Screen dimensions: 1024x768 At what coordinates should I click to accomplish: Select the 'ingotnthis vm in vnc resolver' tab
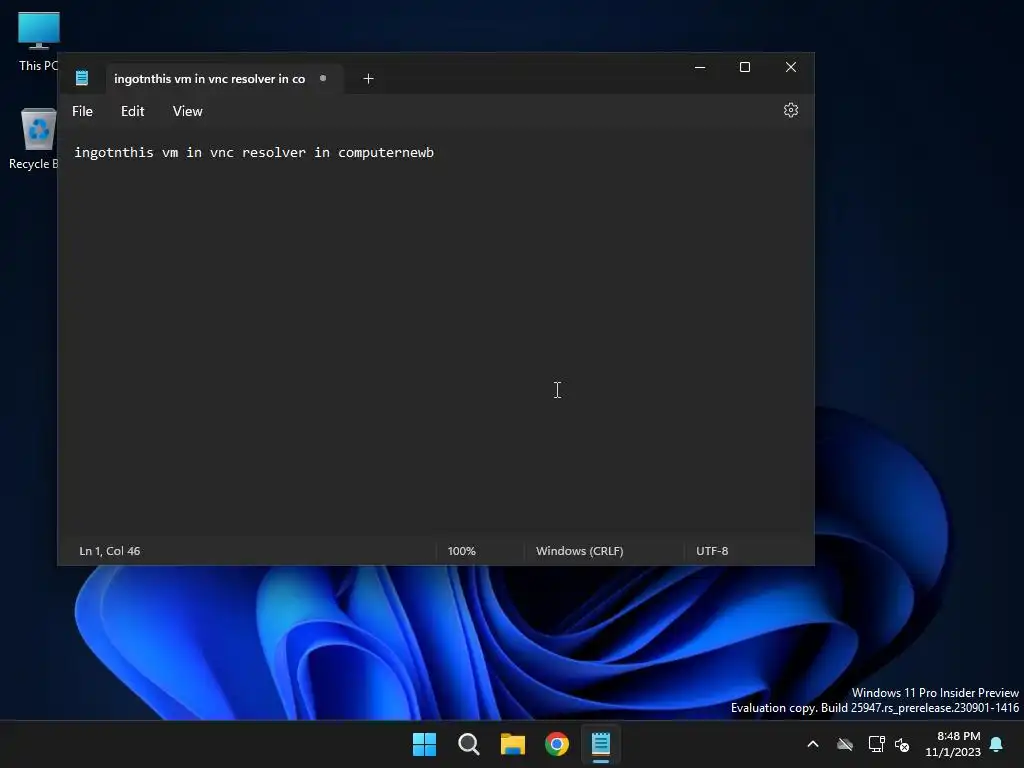(210, 78)
